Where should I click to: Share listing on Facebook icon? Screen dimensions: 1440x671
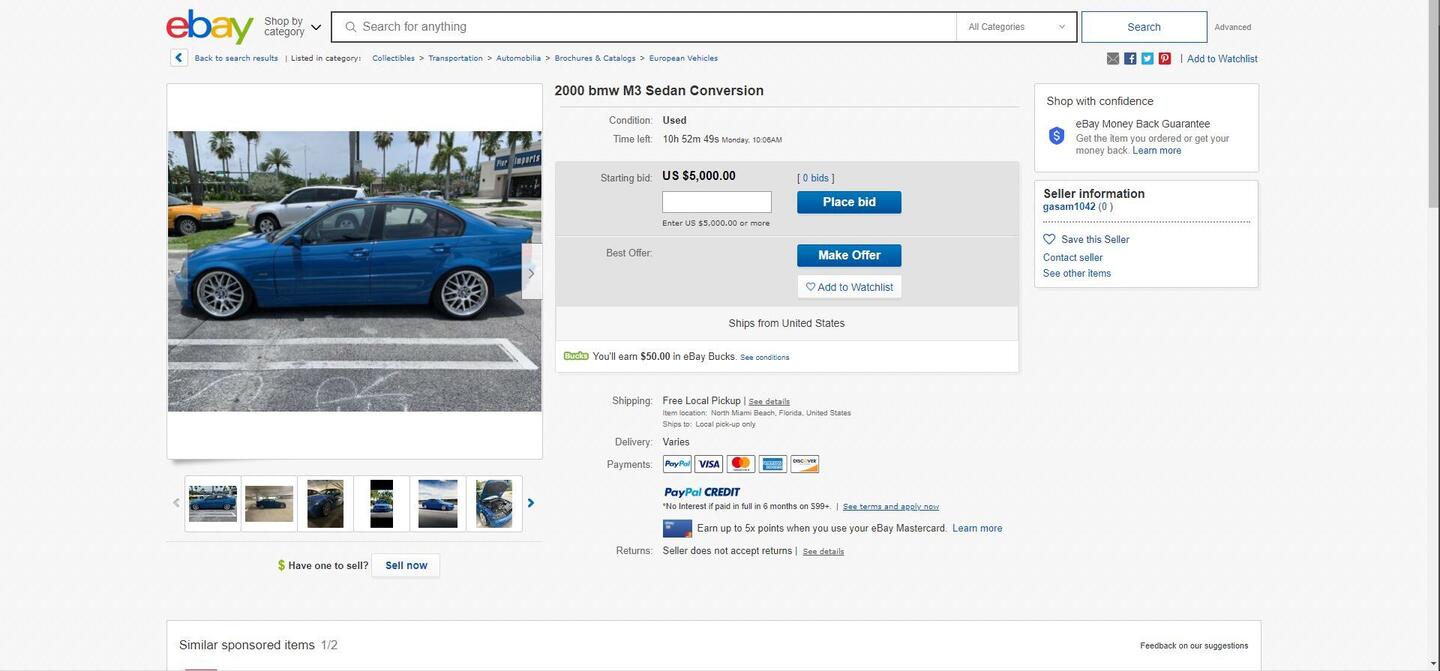click(1130, 59)
